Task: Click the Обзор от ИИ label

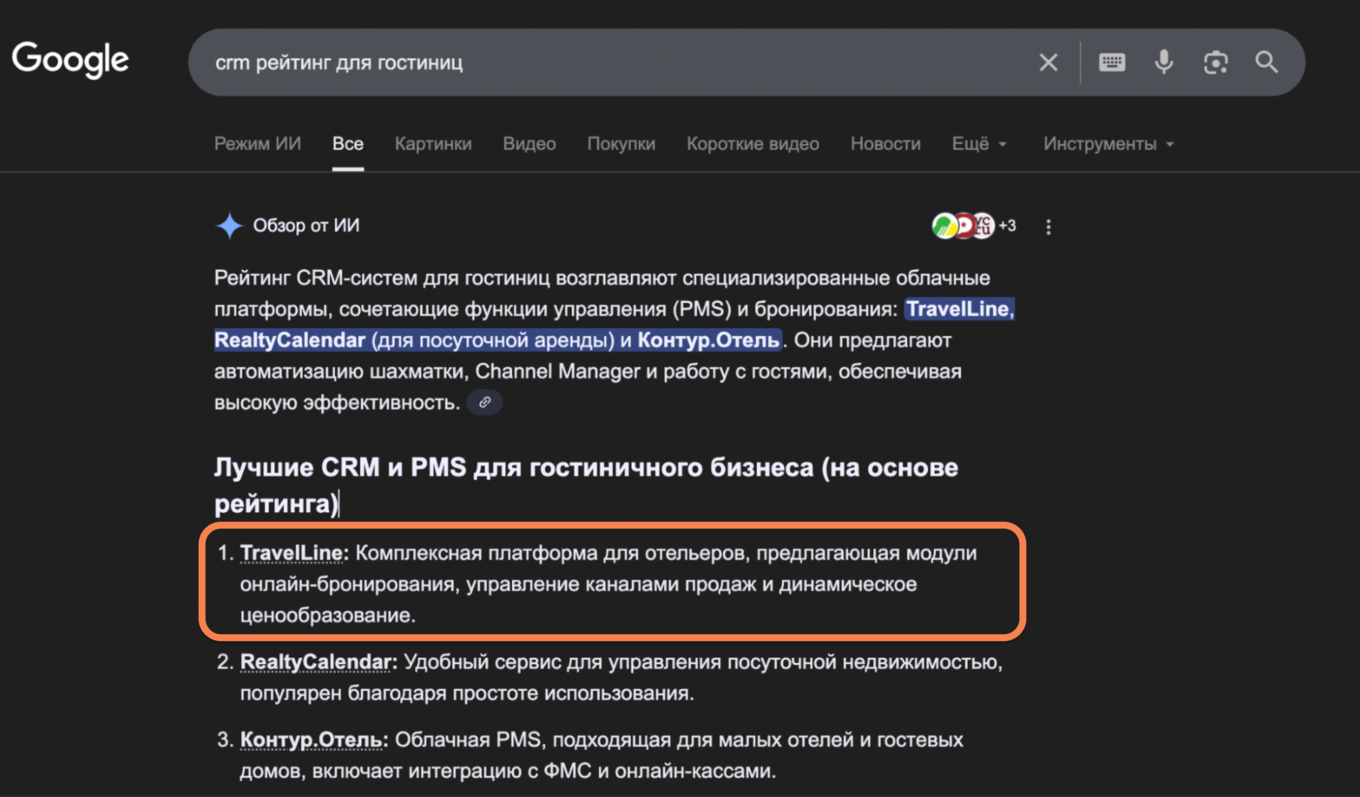Action: coord(306,226)
